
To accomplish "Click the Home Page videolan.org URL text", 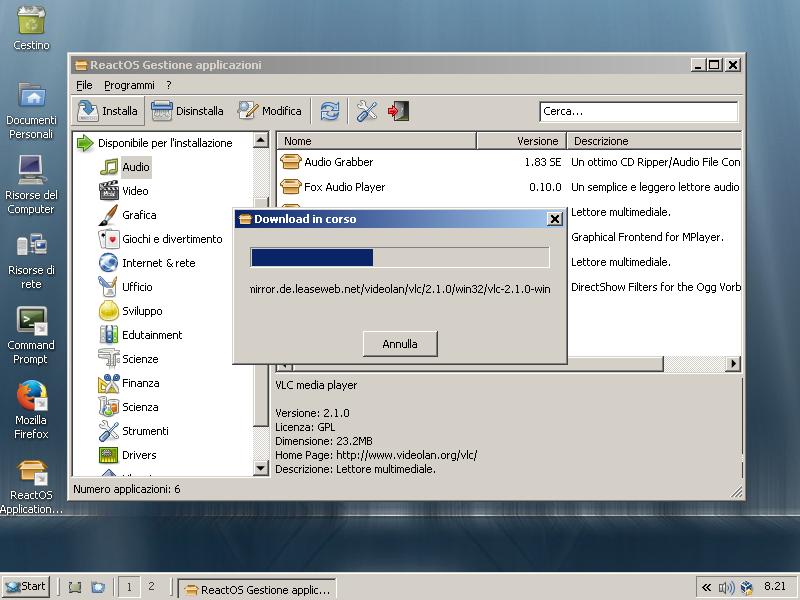I will 407,455.
